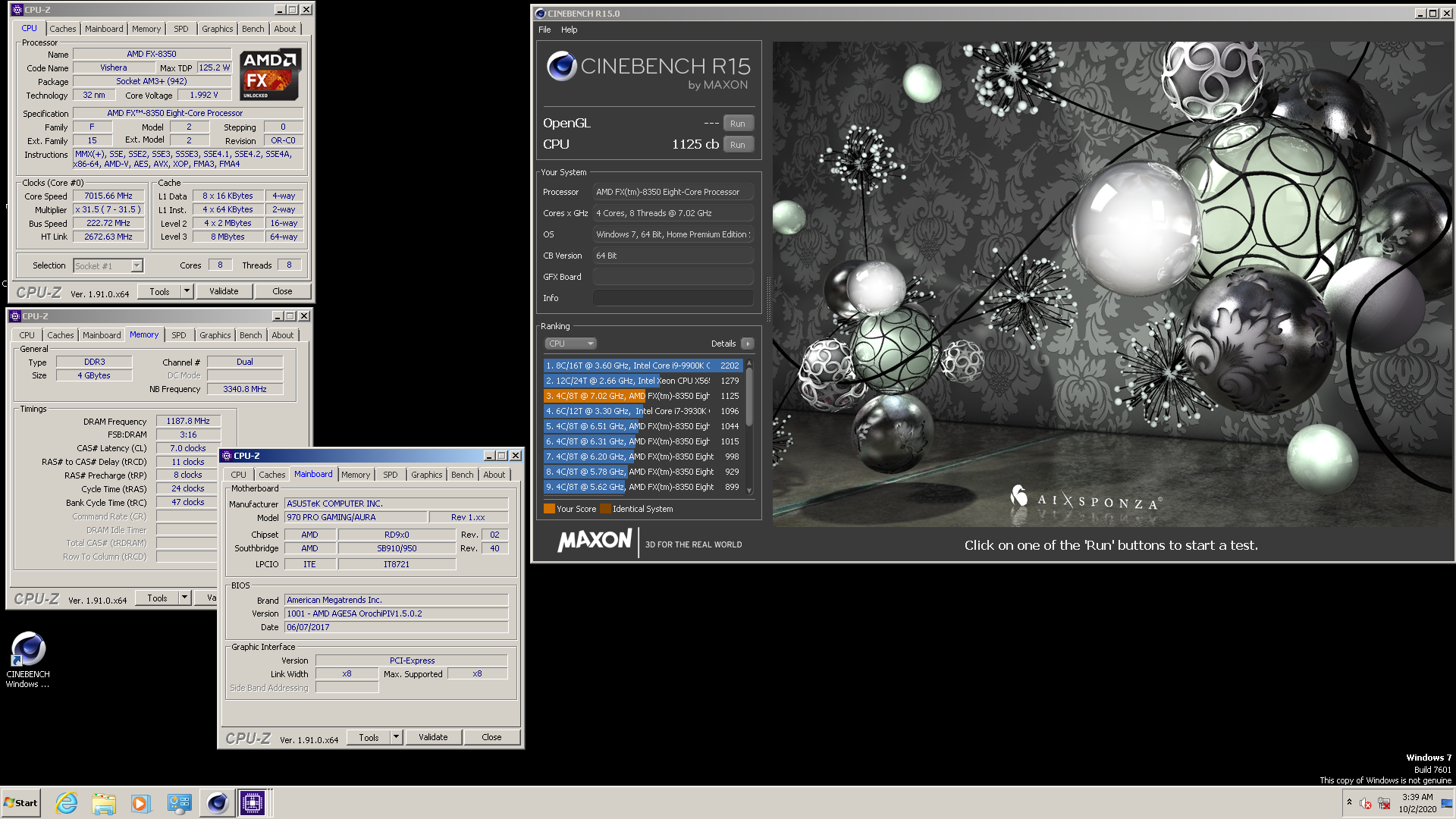Image resolution: width=1456 pixels, height=819 pixels.
Task: Switch to Caches tab in processor CPU-Z window
Action: (x=63, y=29)
